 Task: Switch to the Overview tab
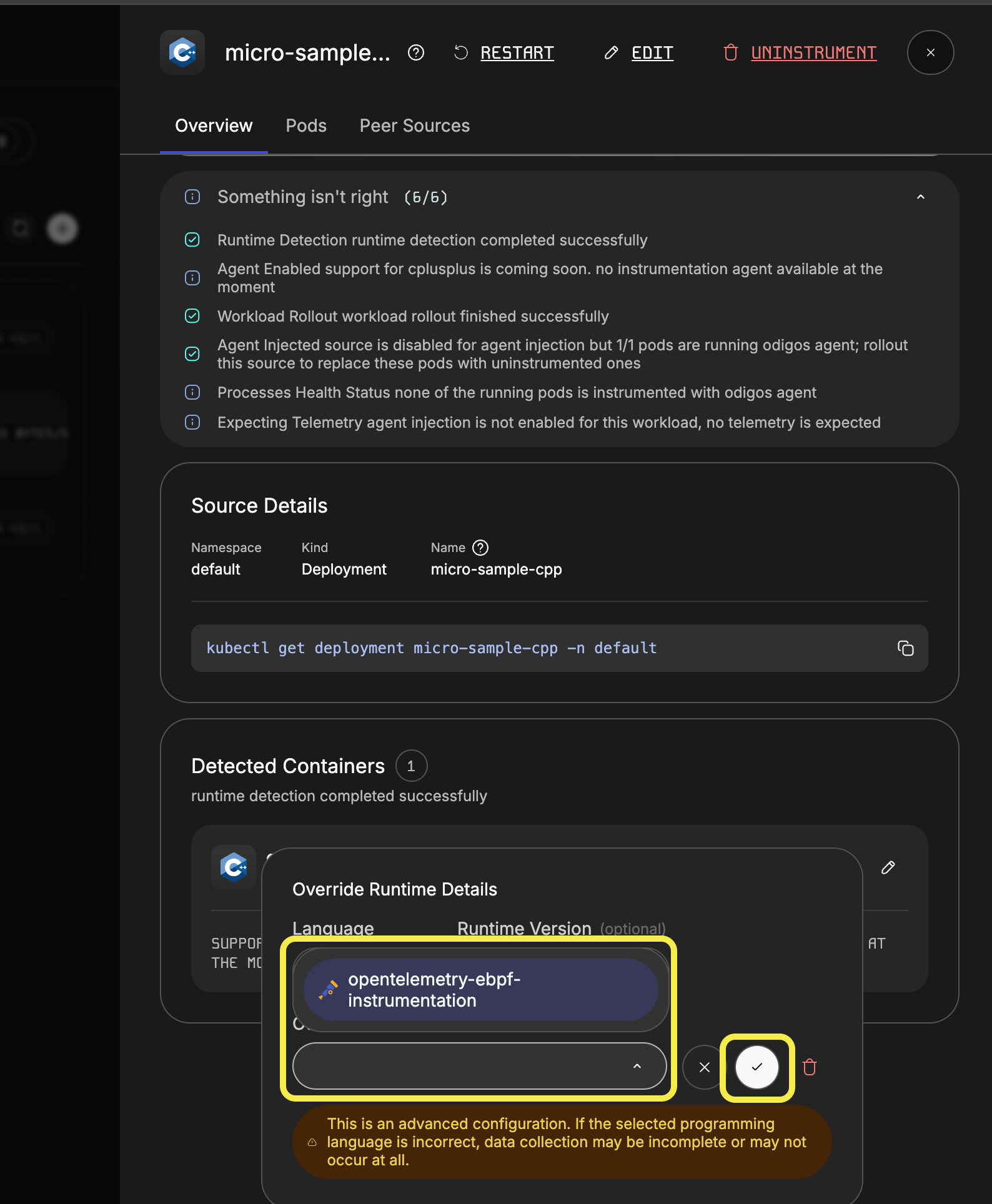(214, 126)
